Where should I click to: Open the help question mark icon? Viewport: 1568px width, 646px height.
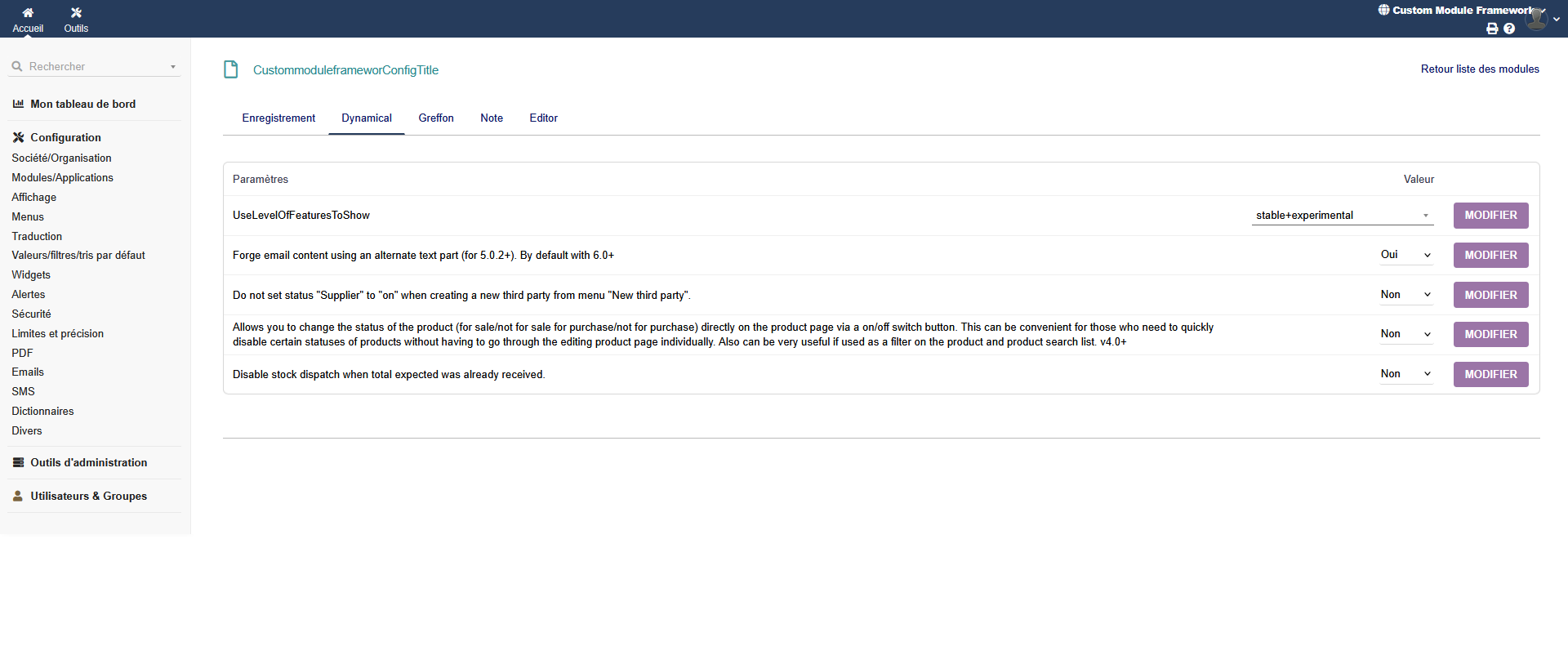click(x=1509, y=29)
